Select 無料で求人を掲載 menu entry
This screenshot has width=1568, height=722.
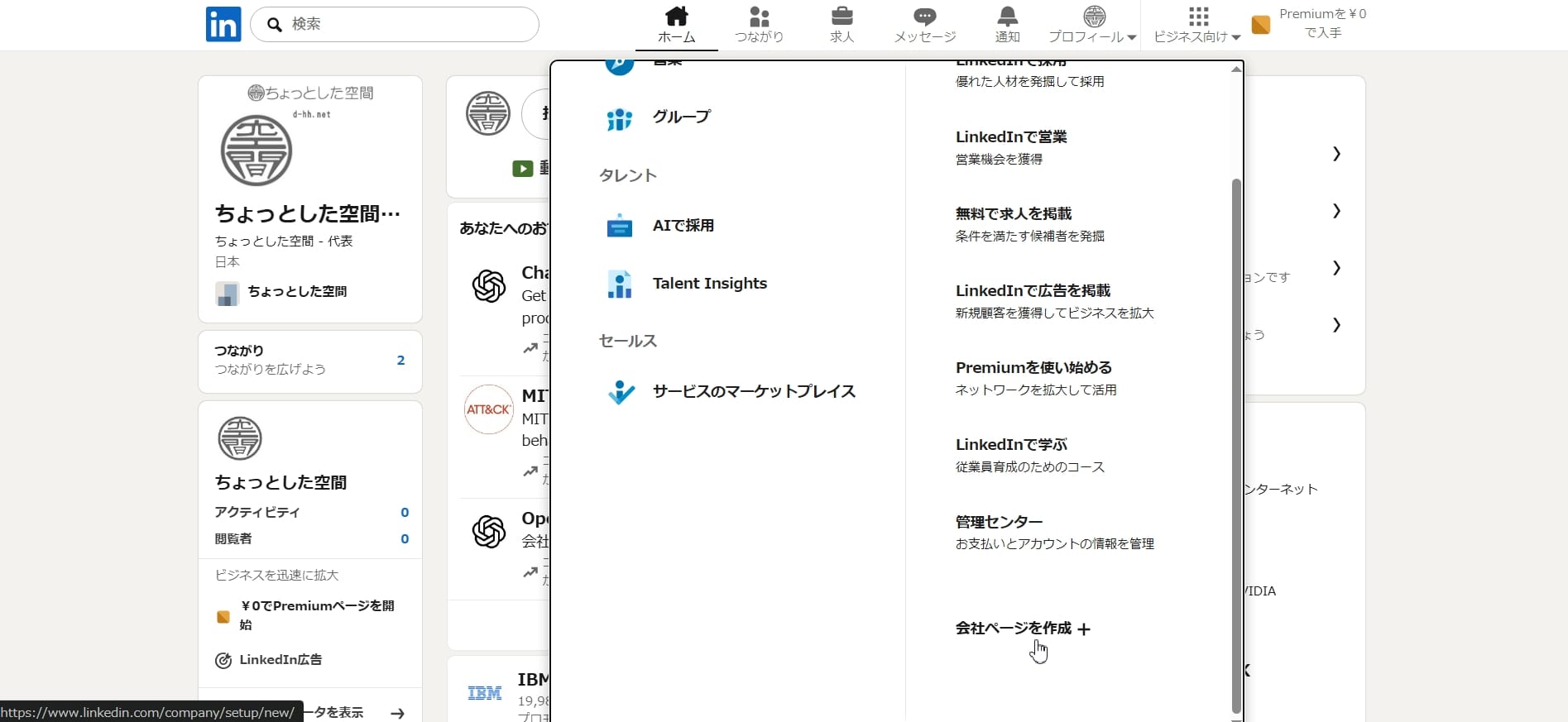tap(1030, 224)
